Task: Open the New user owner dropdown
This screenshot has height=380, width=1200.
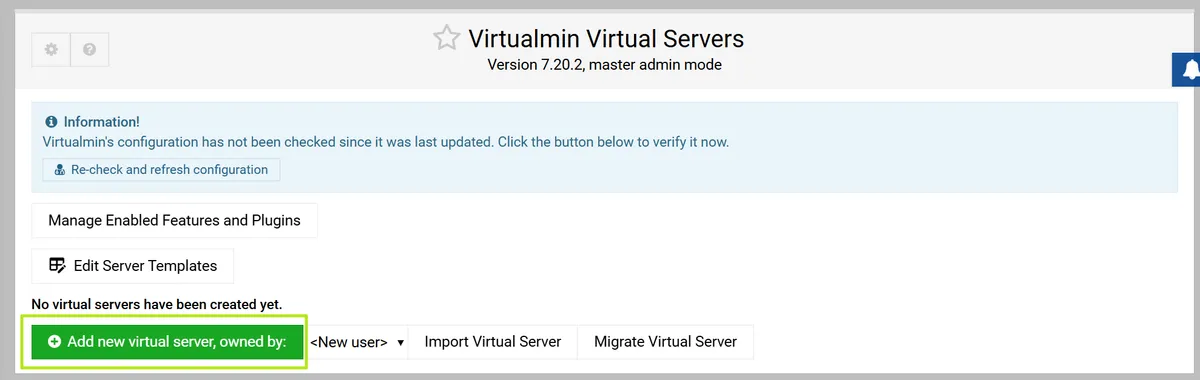Action: (x=357, y=342)
